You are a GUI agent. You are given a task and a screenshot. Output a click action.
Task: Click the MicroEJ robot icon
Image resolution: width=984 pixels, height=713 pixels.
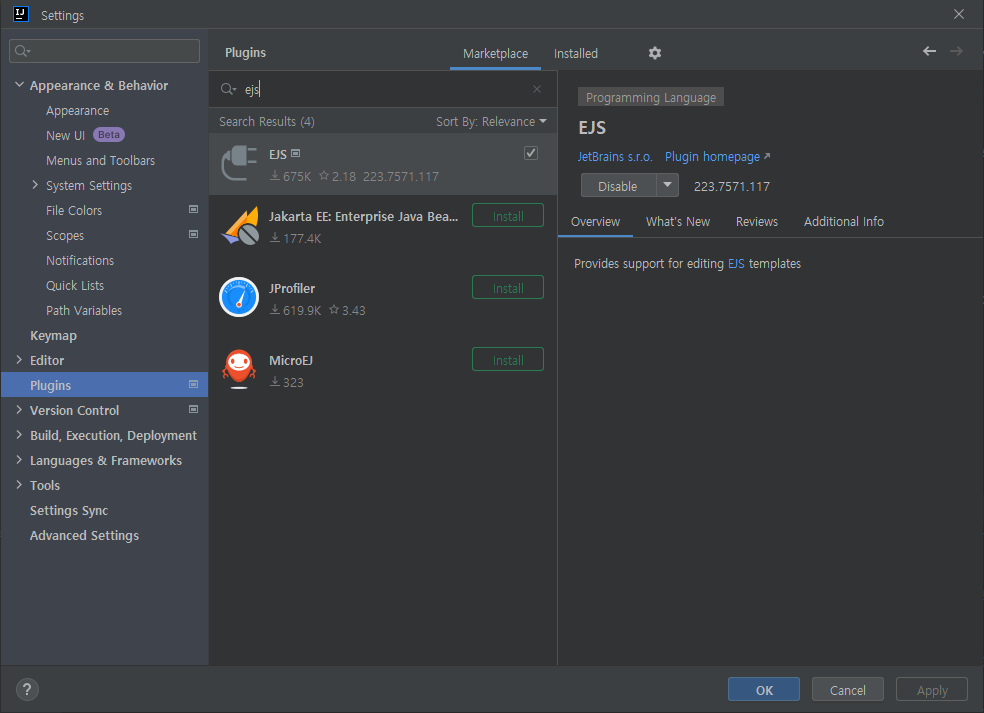(x=239, y=369)
